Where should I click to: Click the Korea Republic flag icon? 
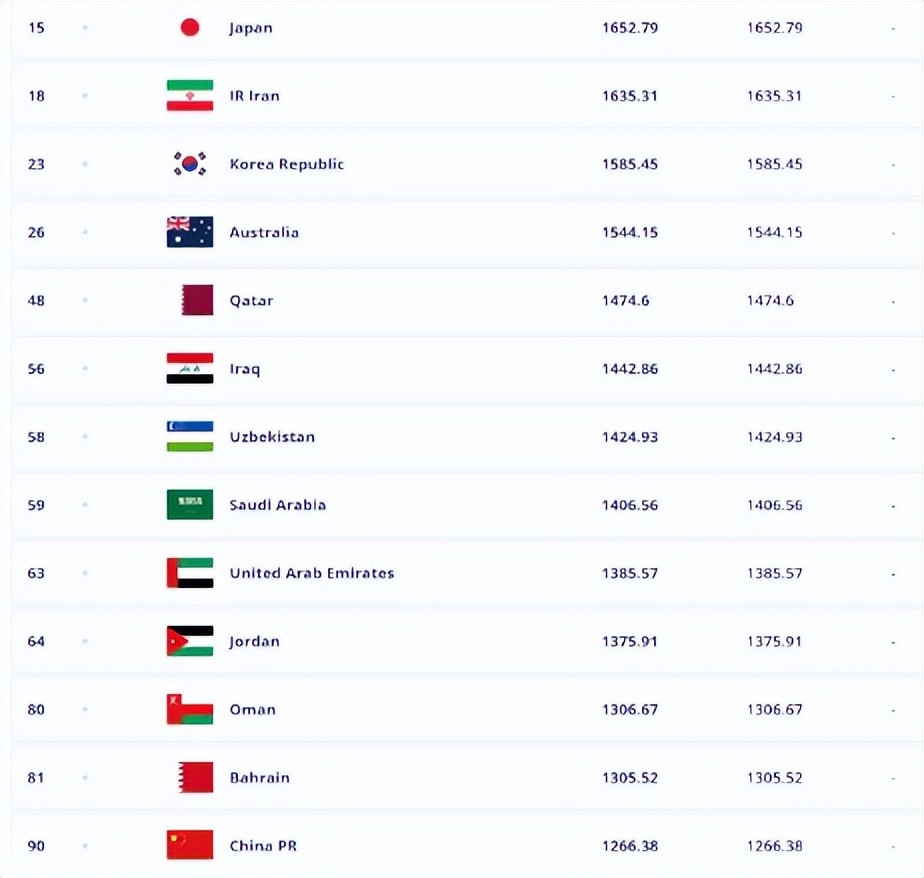pyautogui.click(x=190, y=164)
